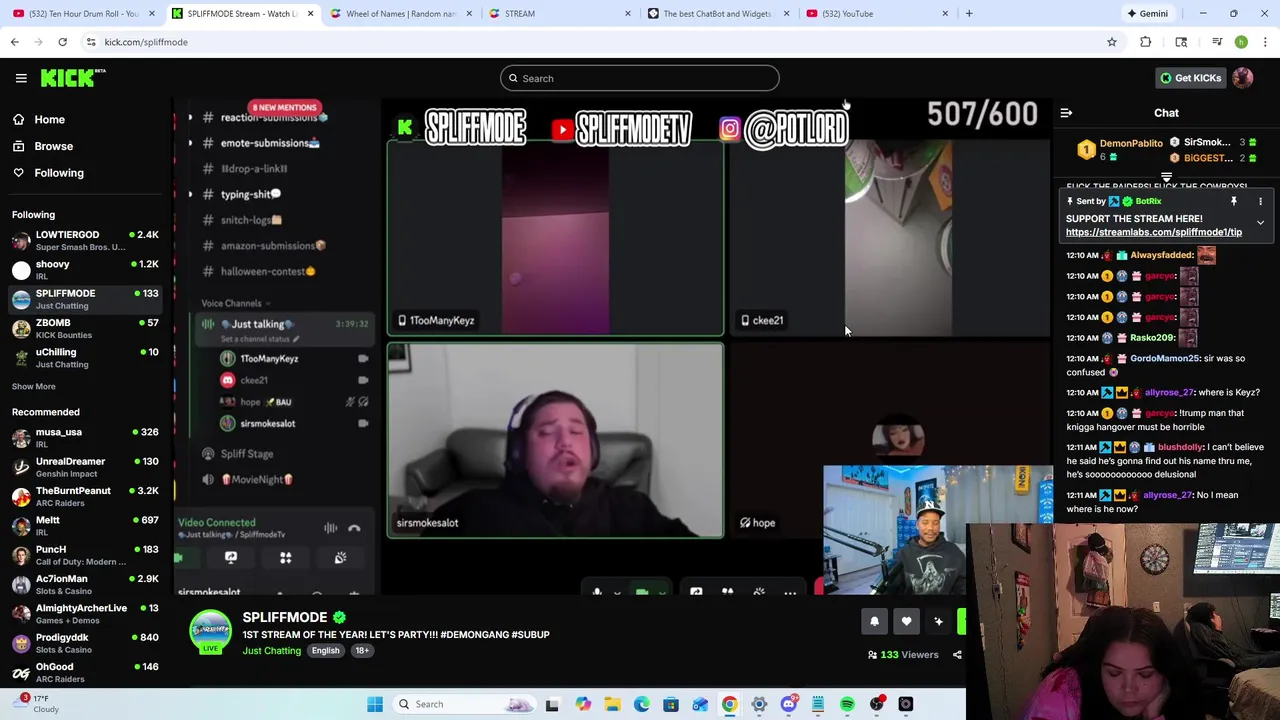Expand the gift leaderboard handle
This screenshot has width=1280, height=720.
pyautogui.click(x=1166, y=177)
